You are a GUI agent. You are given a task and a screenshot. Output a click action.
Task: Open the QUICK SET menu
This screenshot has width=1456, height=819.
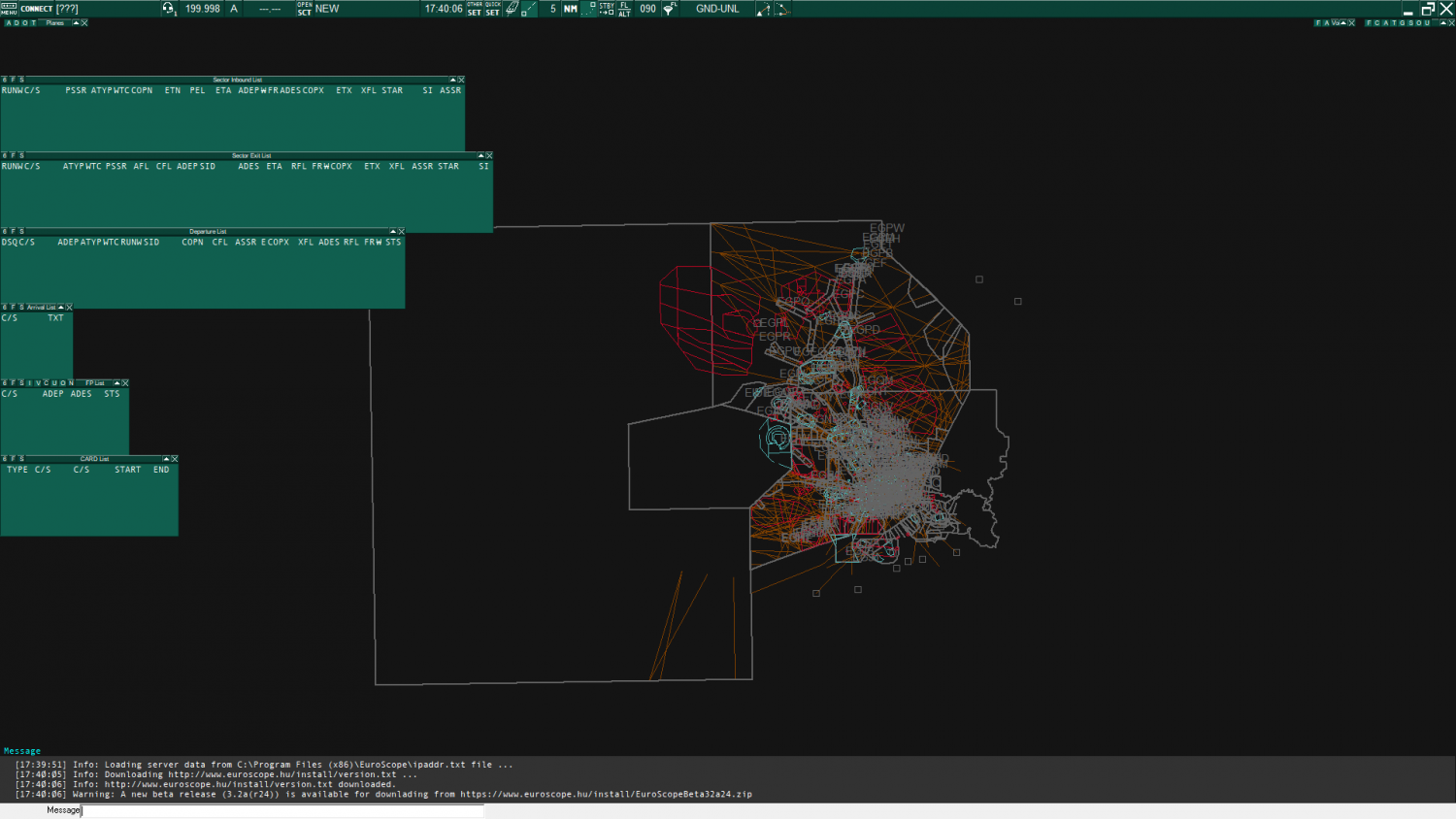(x=492, y=9)
